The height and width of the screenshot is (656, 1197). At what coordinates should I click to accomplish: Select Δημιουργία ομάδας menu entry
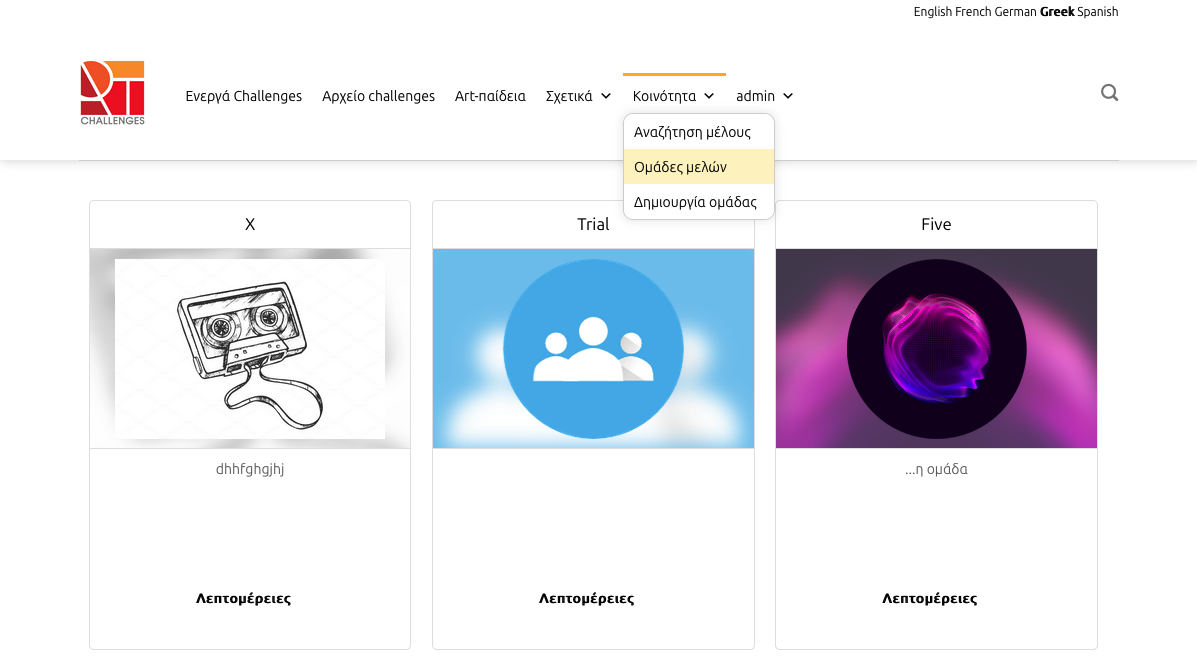[x=695, y=202]
